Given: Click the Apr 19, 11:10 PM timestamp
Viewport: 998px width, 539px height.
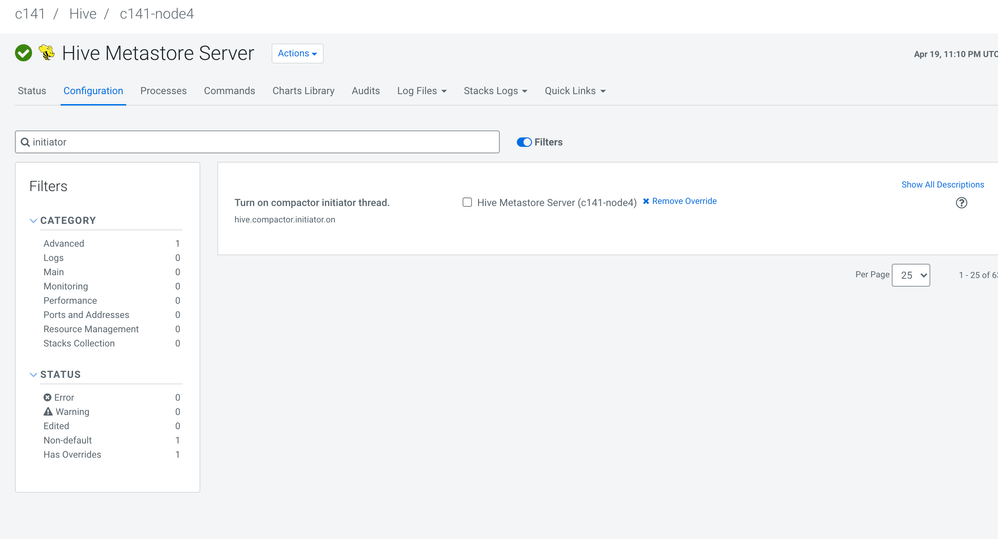Looking at the screenshot, I should pyautogui.click(x=955, y=54).
